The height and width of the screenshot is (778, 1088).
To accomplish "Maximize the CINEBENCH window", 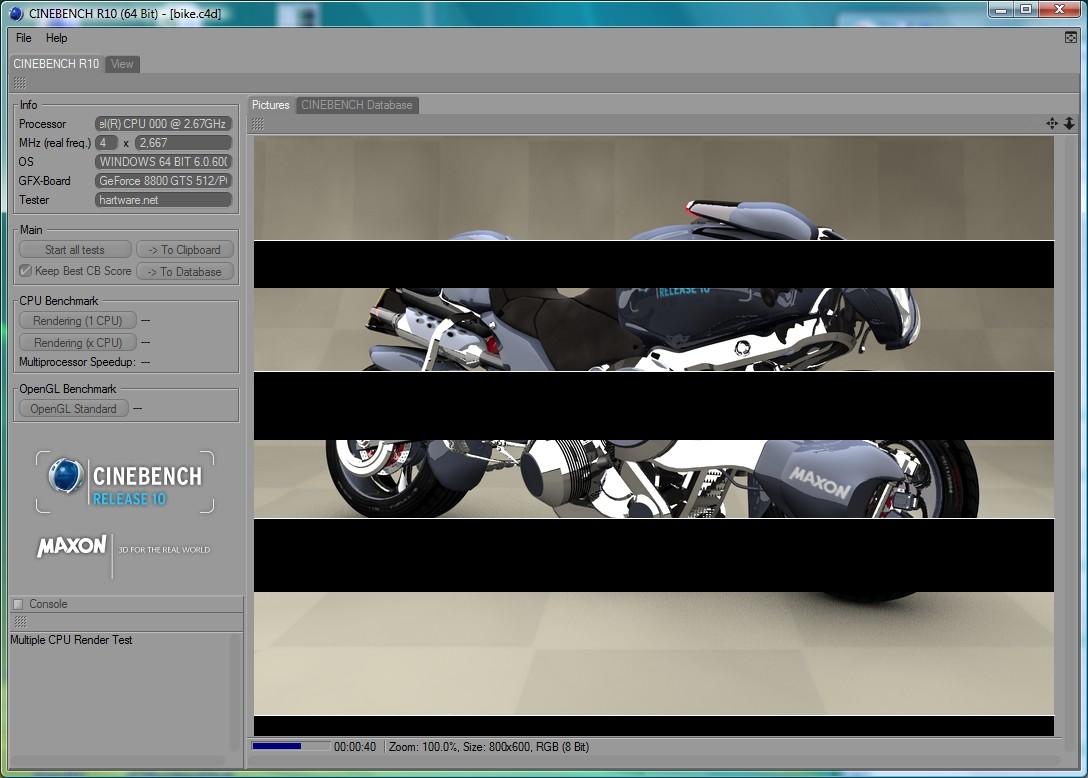I will click(x=1026, y=9).
